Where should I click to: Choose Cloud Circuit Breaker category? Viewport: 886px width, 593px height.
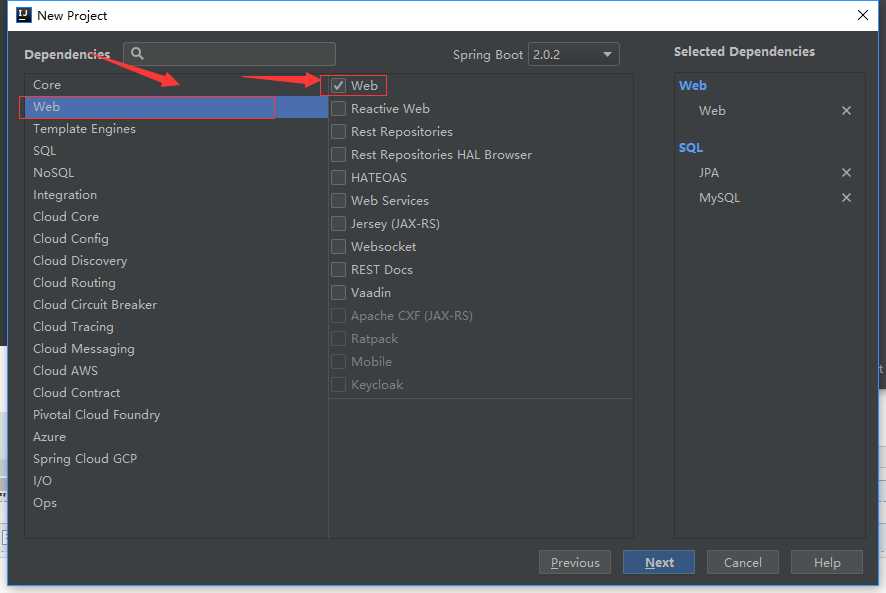[176, 305]
